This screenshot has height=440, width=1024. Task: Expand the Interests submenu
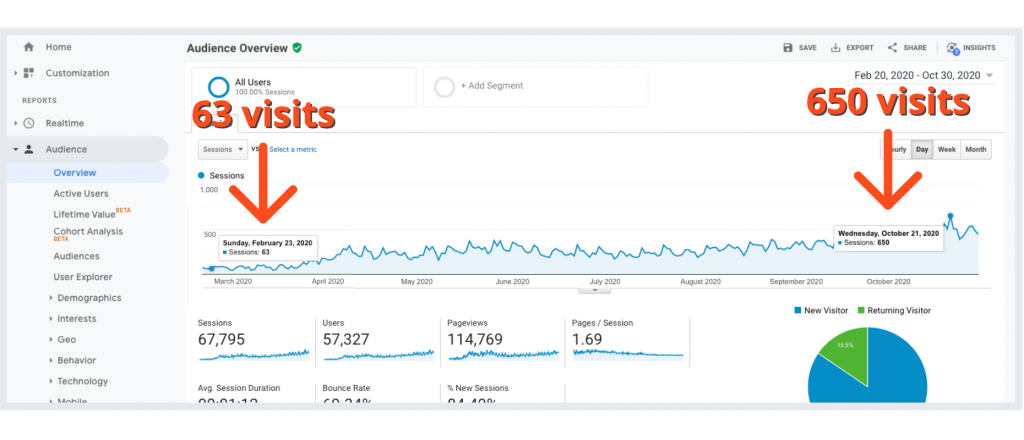pyautogui.click(x=51, y=319)
